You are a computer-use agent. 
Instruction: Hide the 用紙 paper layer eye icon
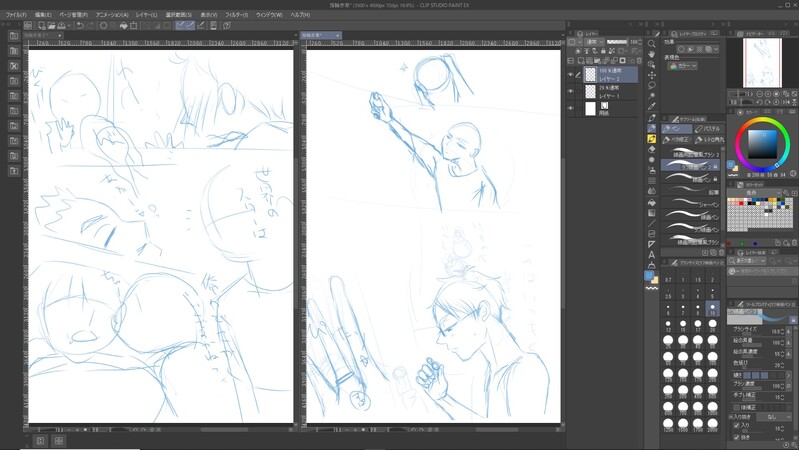coord(571,108)
